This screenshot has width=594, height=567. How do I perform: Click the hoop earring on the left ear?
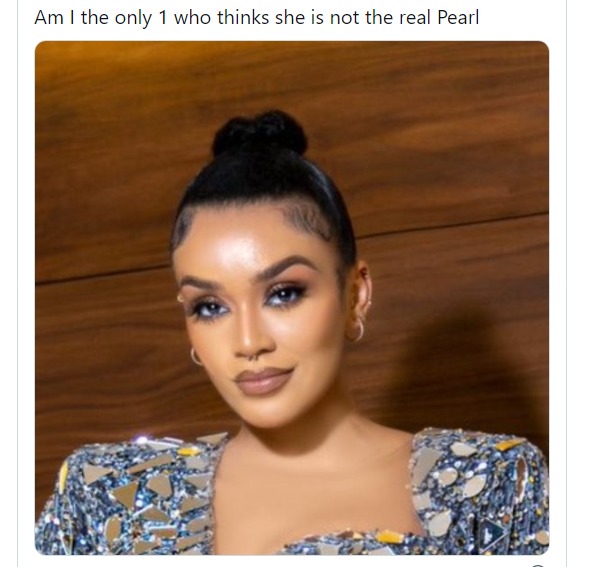click(195, 356)
